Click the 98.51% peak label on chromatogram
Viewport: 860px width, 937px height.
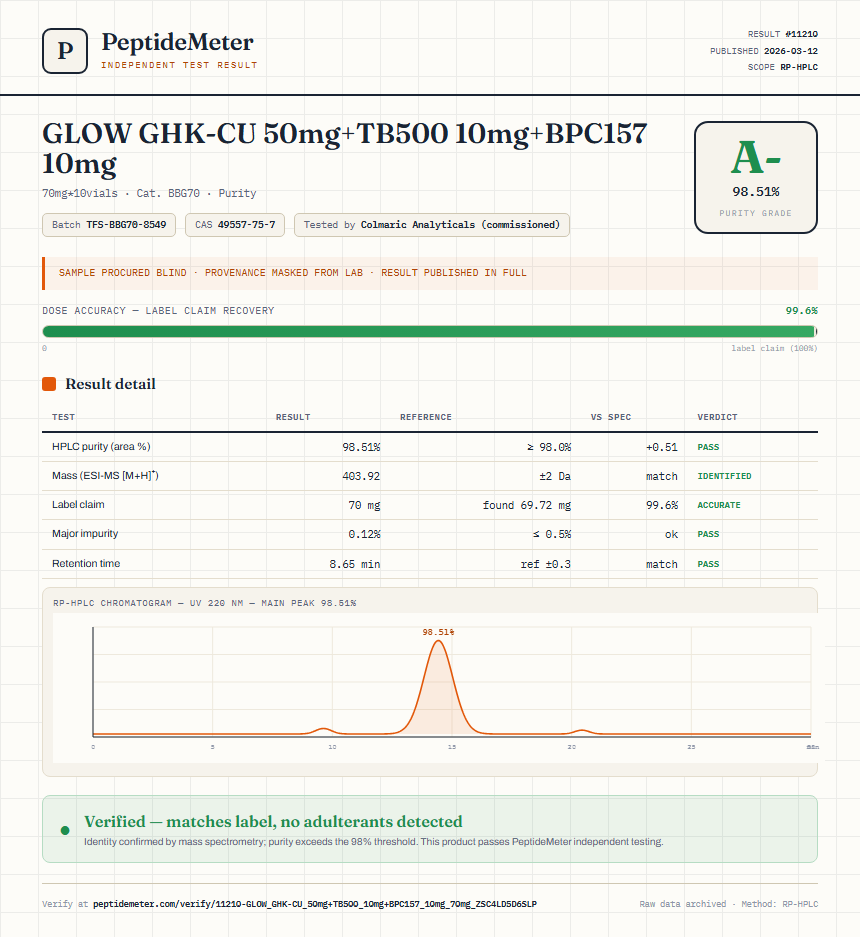tap(438, 632)
